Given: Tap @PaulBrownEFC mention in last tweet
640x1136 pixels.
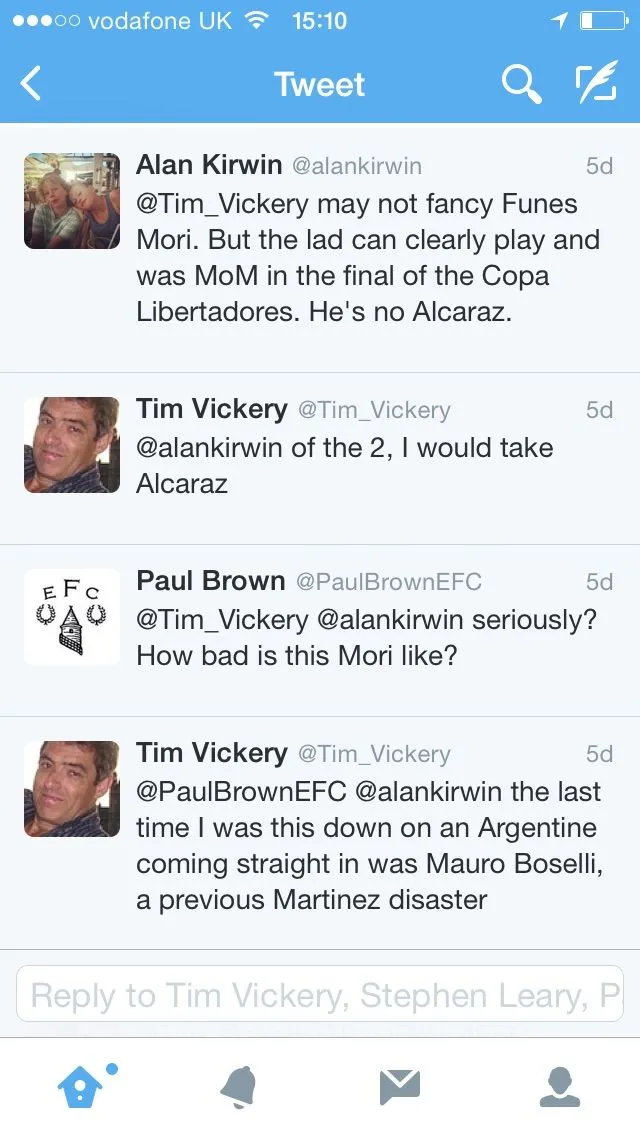Looking at the screenshot, I should point(241,792).
